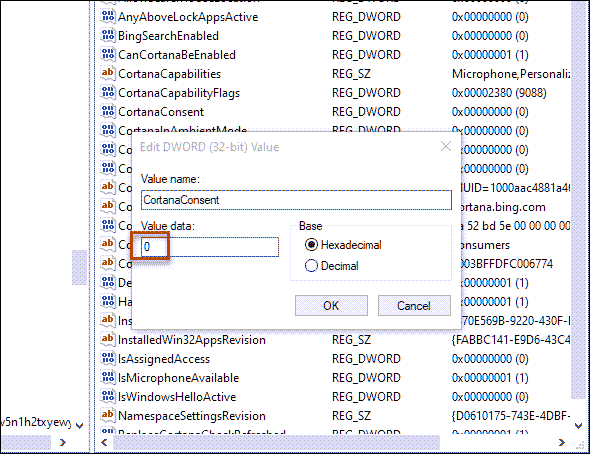590x454 pixels.
Task: Select the IsAssignedAccess value name
Action: [164, 359]
